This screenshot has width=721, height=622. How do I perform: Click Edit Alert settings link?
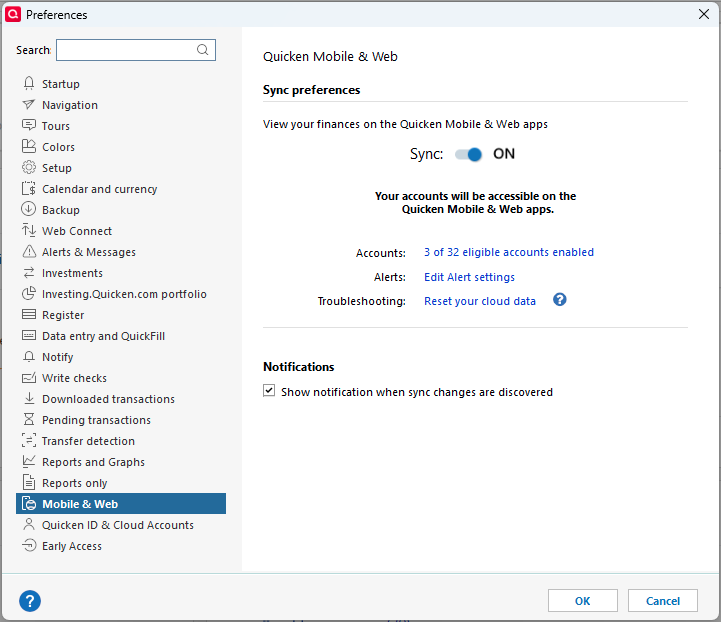(469, 277)
